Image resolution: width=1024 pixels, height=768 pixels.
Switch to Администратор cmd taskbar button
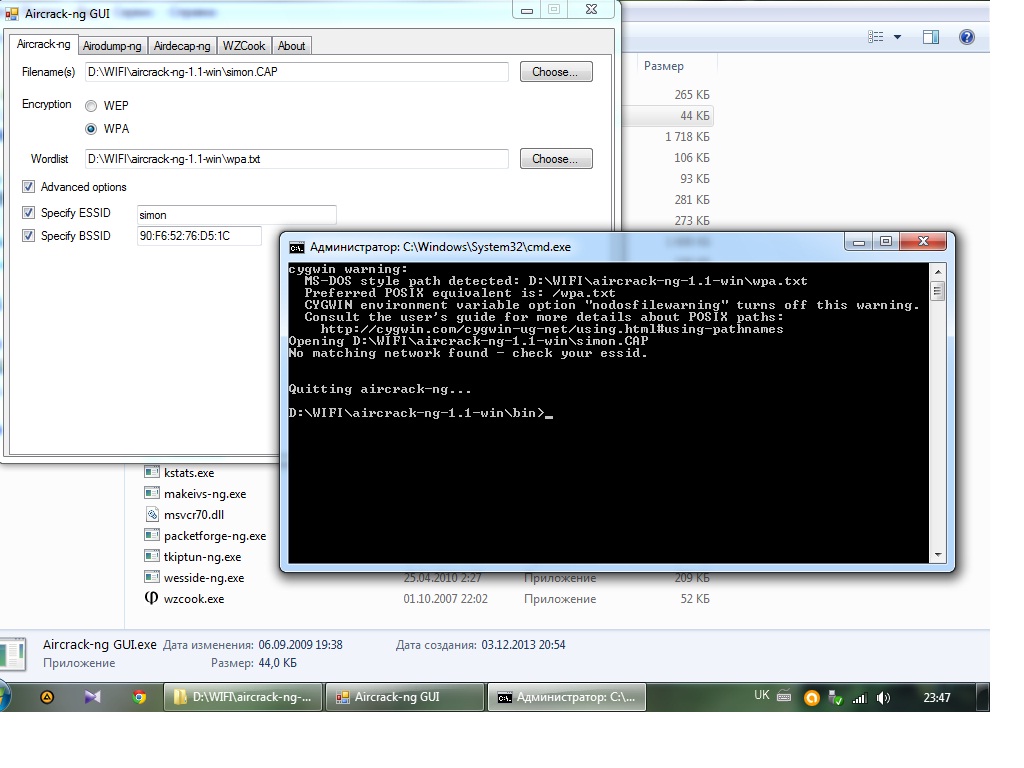pyautogui.click(x=567, y=697)
